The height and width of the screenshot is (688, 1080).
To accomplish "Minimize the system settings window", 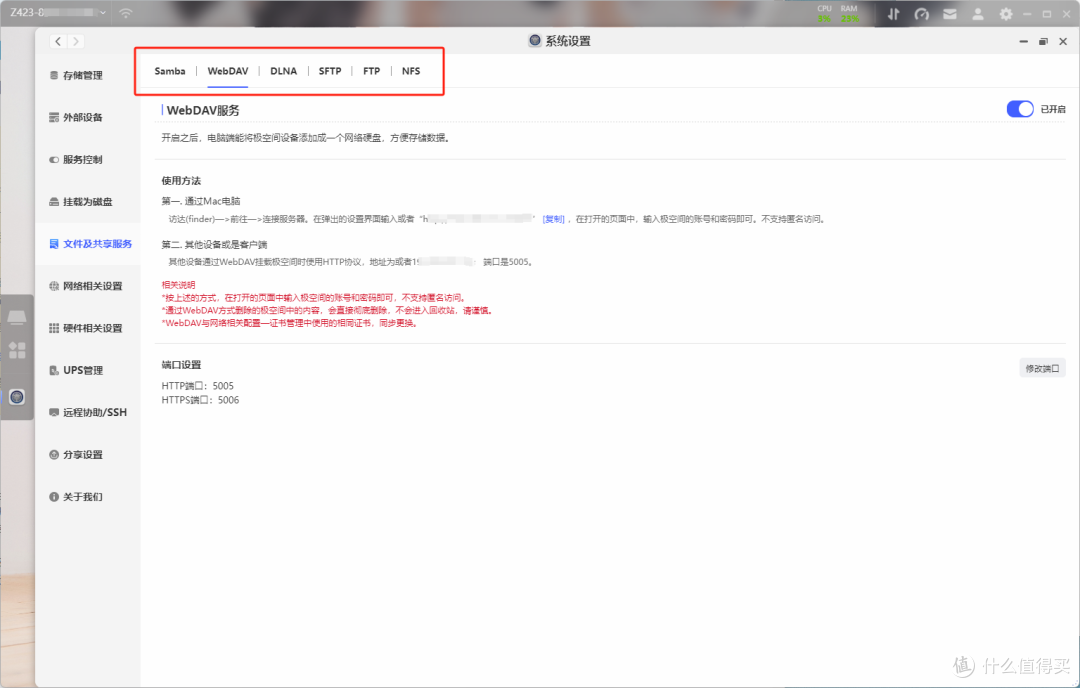I will 1024,41.
